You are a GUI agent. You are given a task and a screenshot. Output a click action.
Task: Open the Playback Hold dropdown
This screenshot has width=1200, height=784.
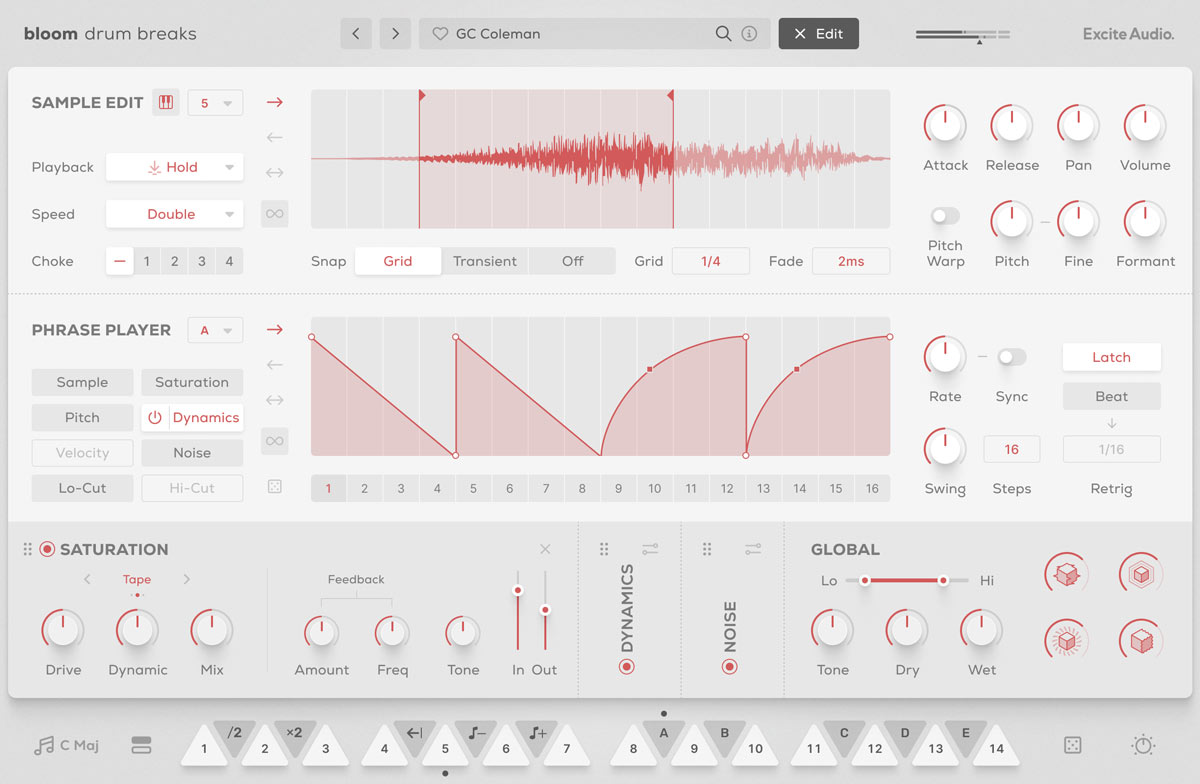(174, 167)
